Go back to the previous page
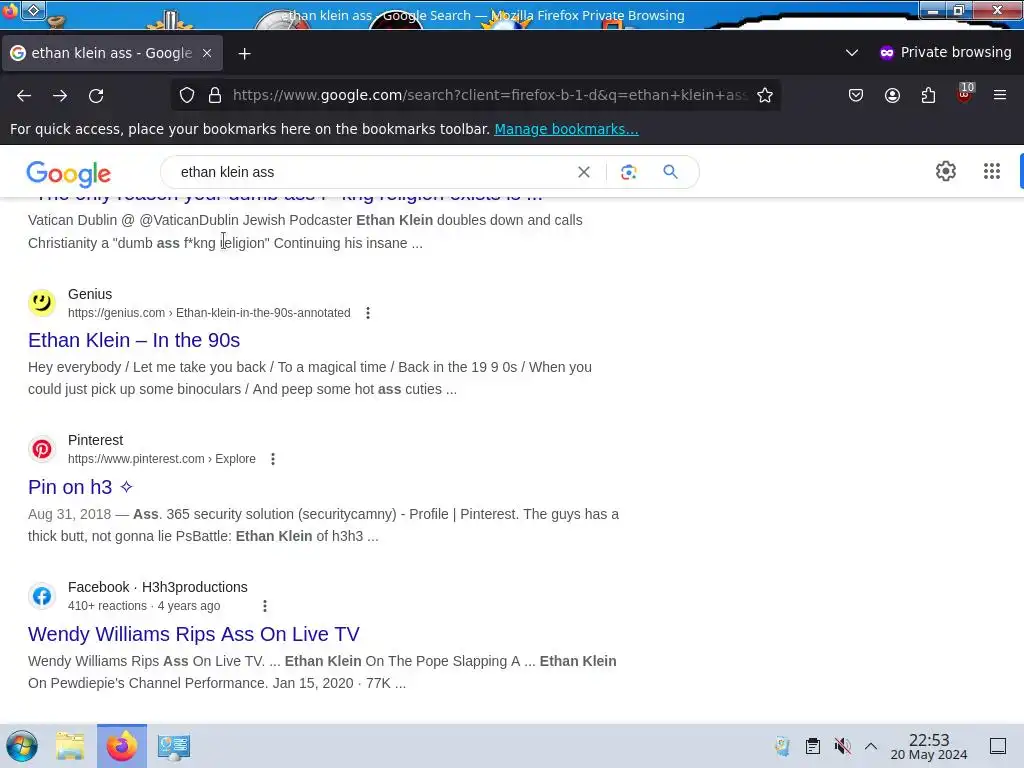1024x768 pixels. pos(24,95)
